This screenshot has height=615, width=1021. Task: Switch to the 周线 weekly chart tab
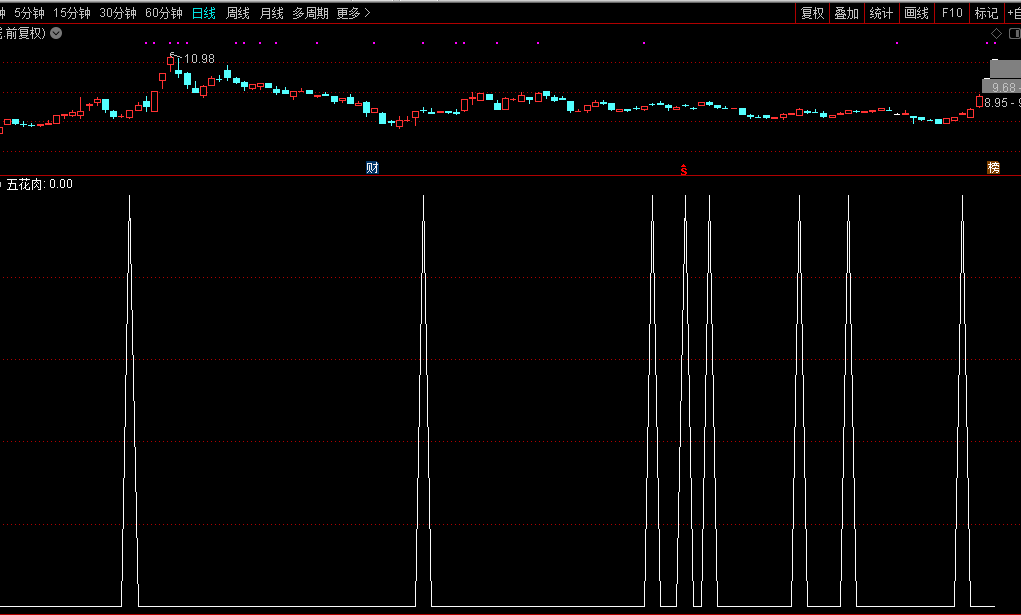point(237,13)
